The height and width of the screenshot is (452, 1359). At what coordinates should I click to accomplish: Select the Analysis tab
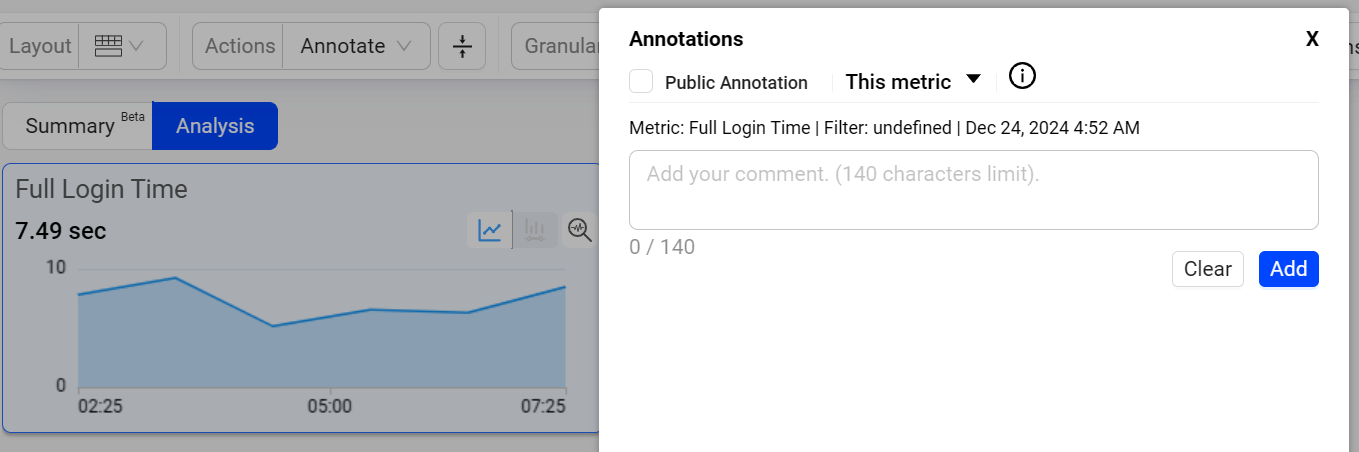coord(215,126)
